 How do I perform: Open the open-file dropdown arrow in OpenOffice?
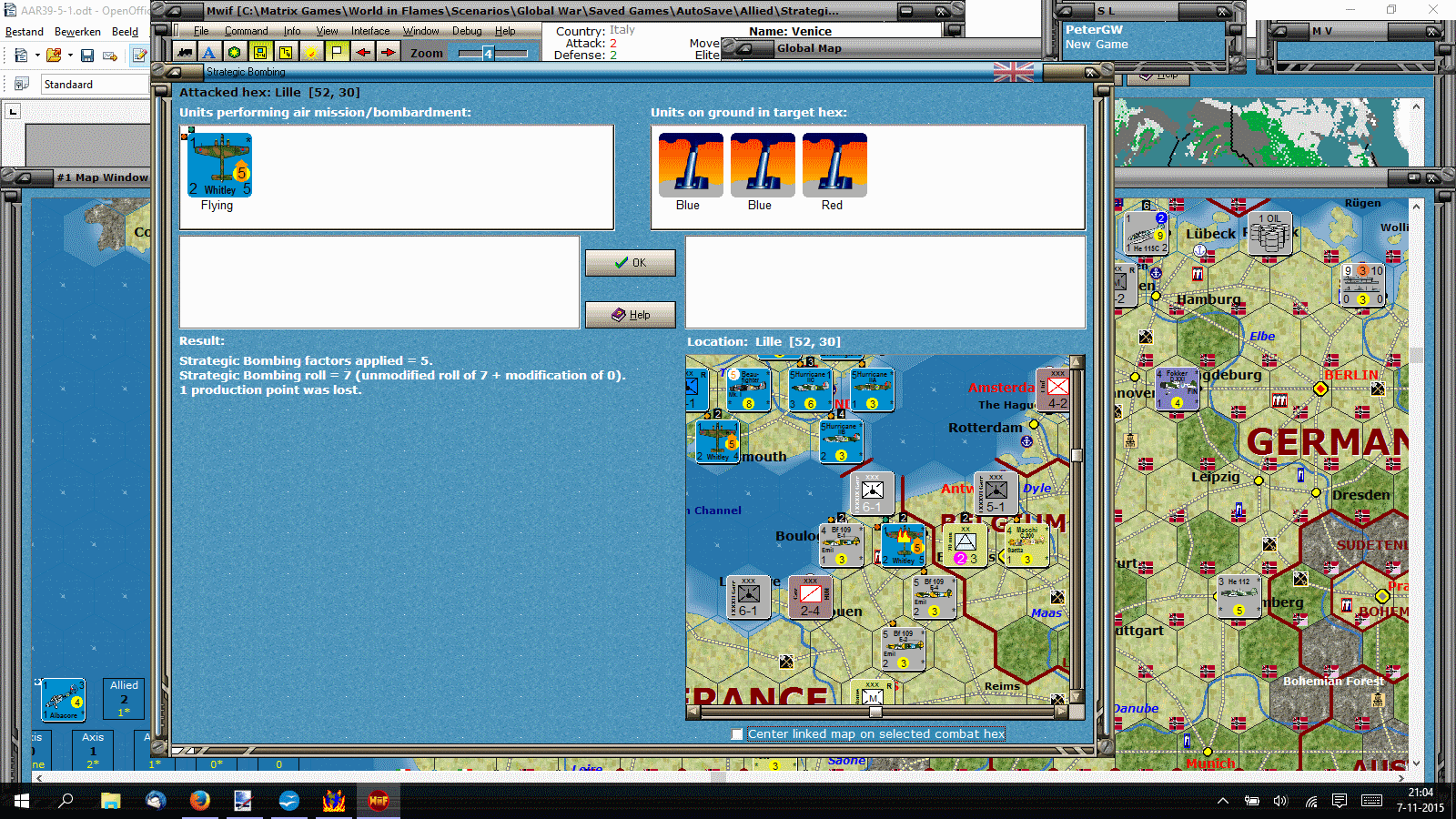coord(70,56)
